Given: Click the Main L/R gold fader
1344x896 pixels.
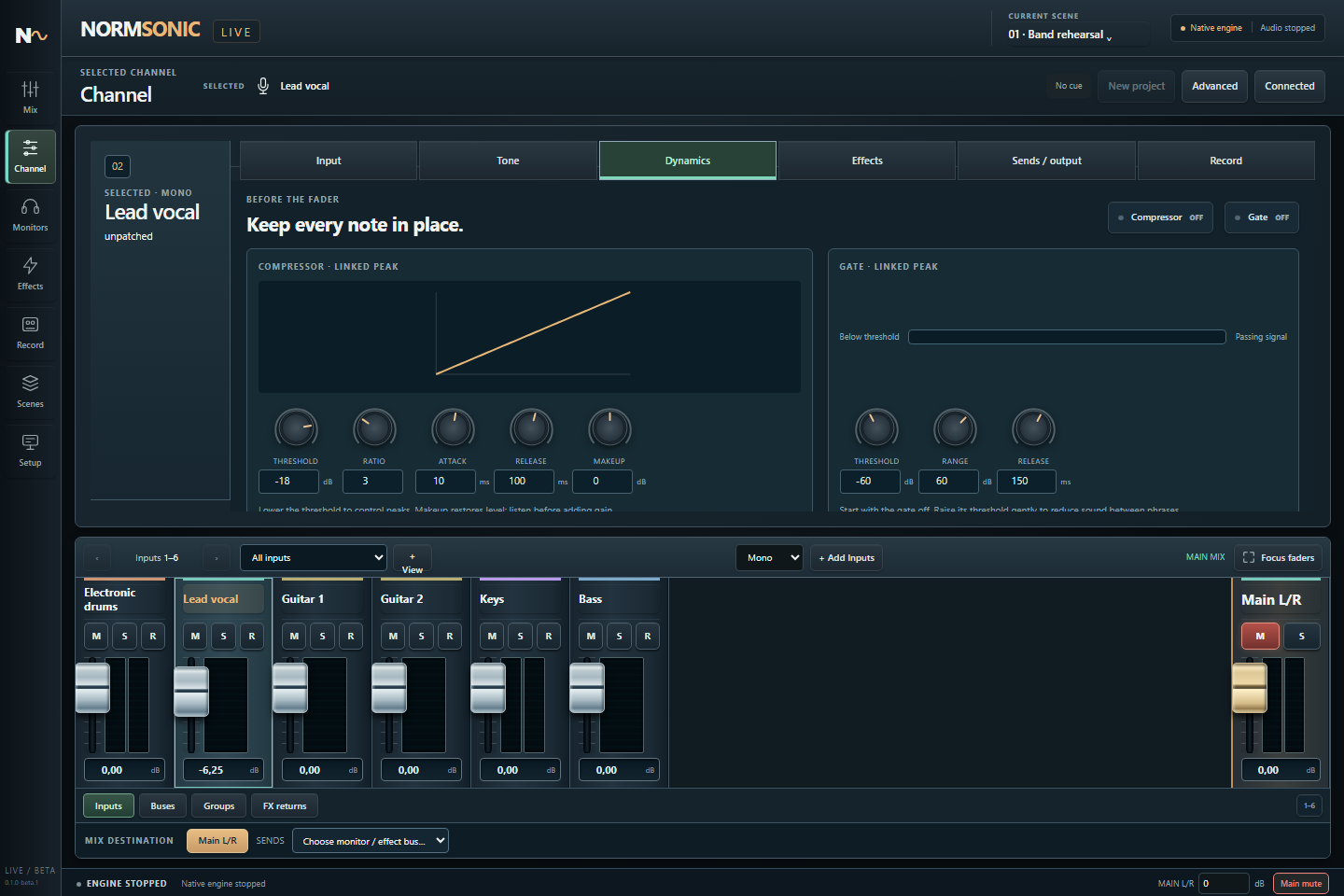Looking at the screenshot, I should [1250, 688].
